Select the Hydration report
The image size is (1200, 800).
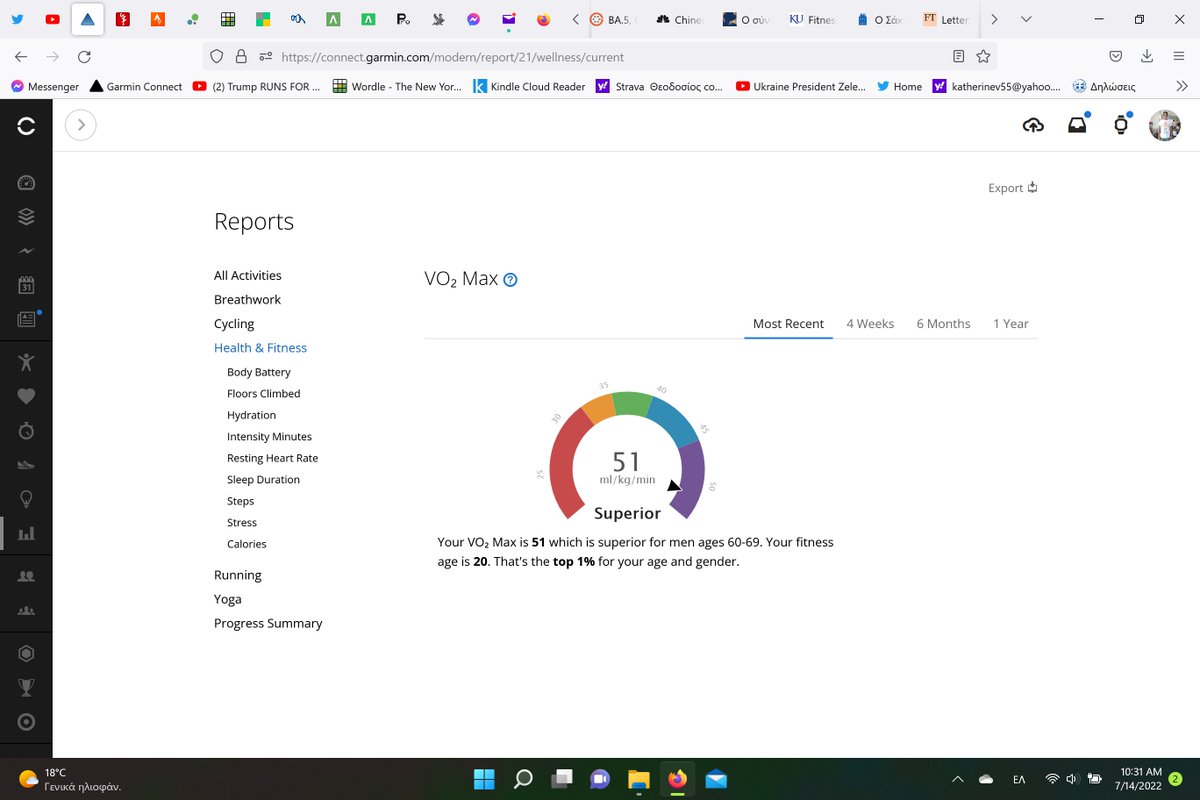pos(251,415)
